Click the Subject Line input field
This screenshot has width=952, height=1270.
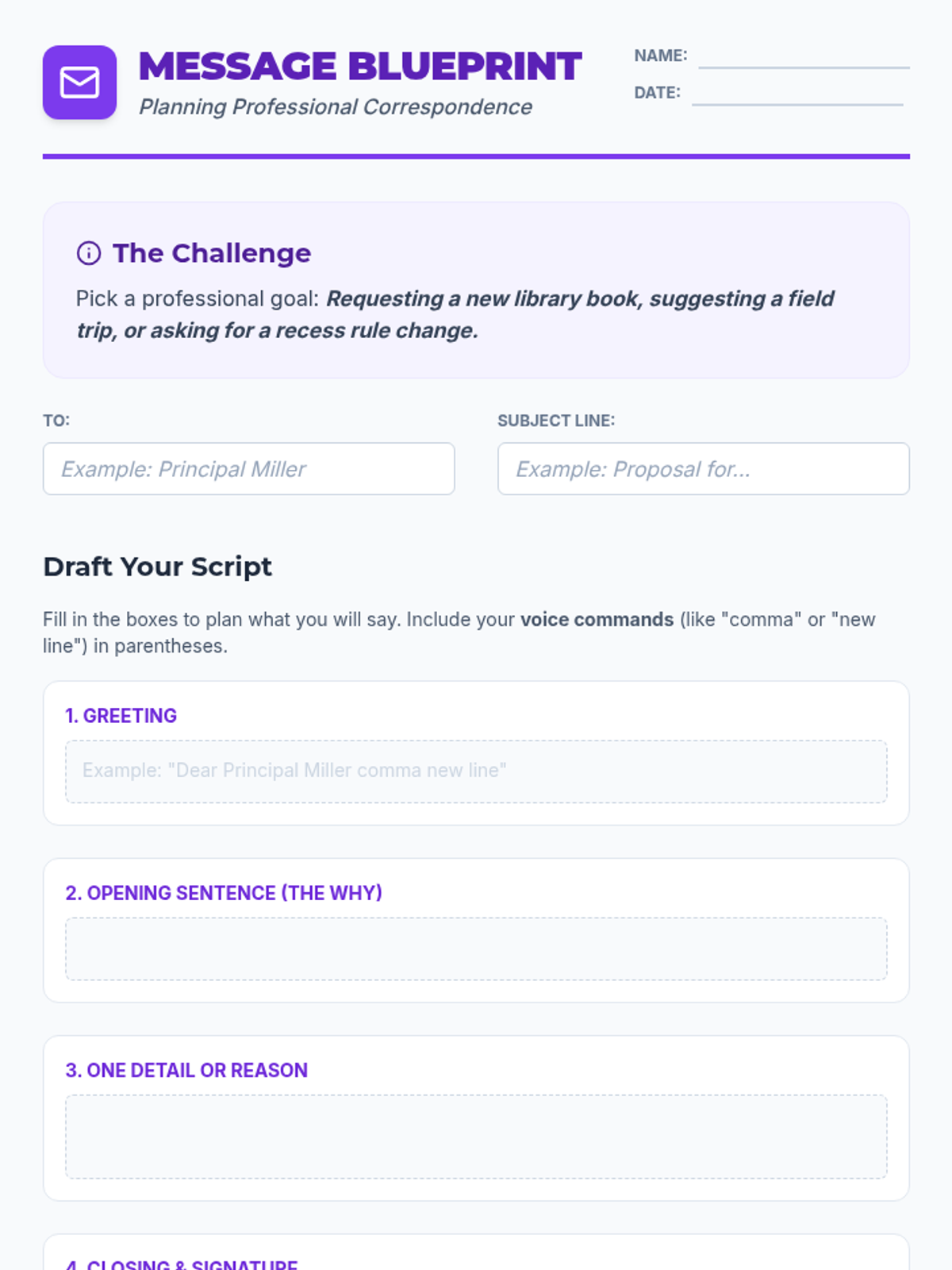(703, 469)
